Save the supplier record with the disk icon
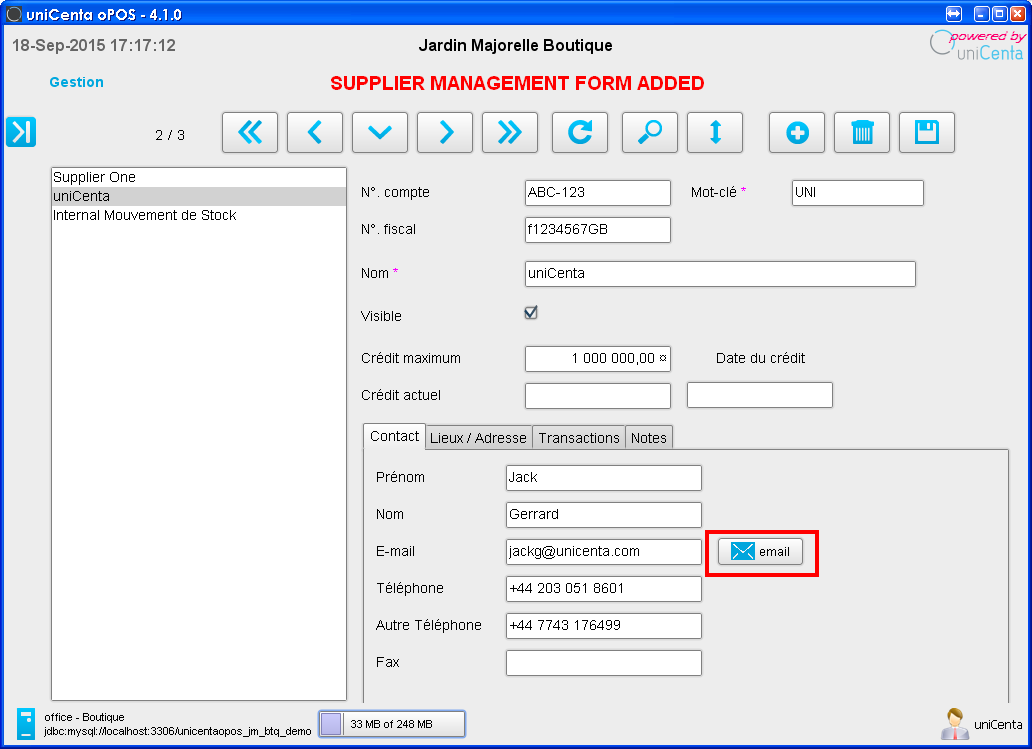The width and height of the screenshot is (1032, 749). (x=926, y=131)
